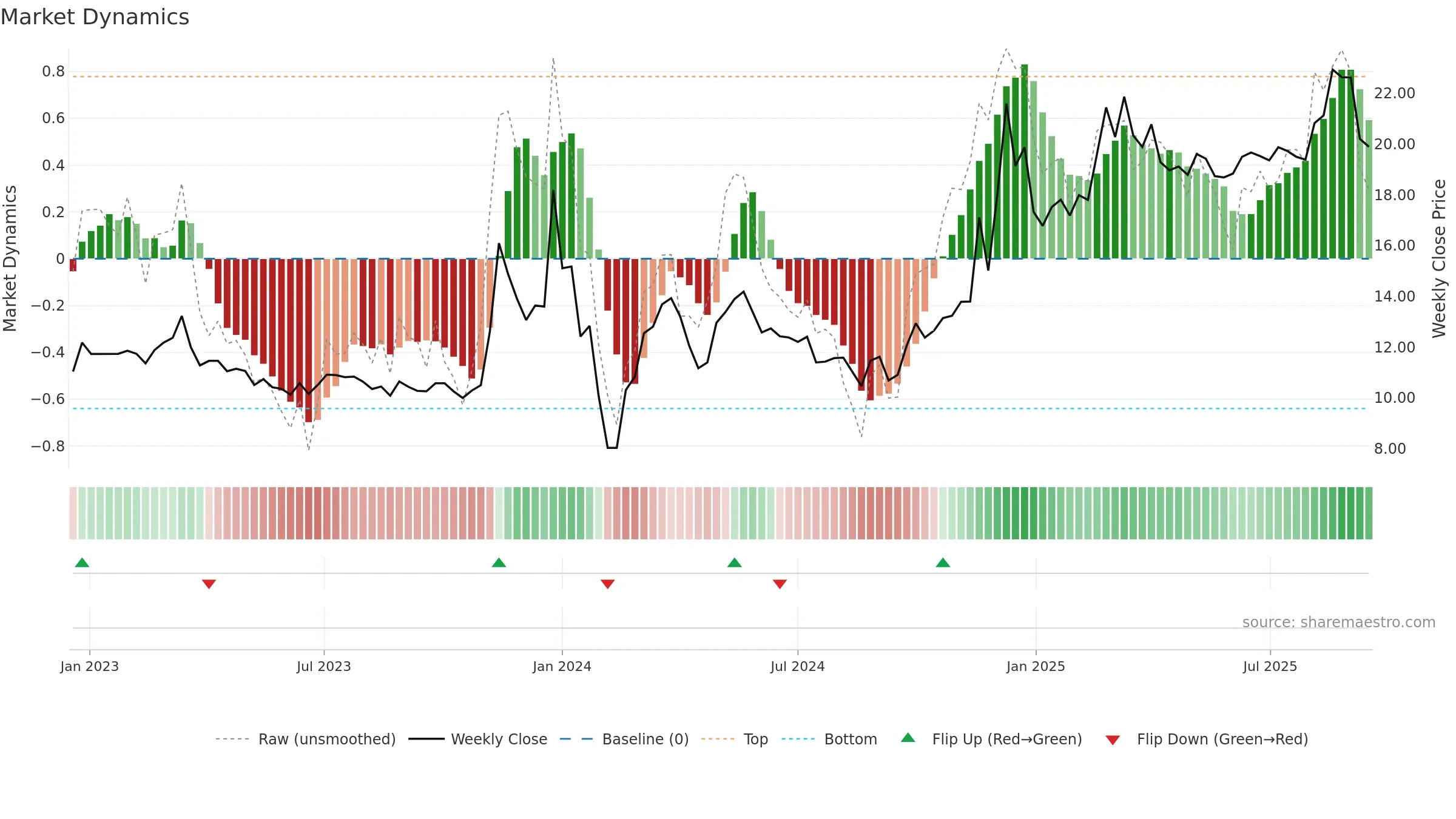The width and height of the screenshot is (1456, 819).
Task: Select the flip up marker between Jul 2024 and Jan 2025
Action: (x=943, y=562)
